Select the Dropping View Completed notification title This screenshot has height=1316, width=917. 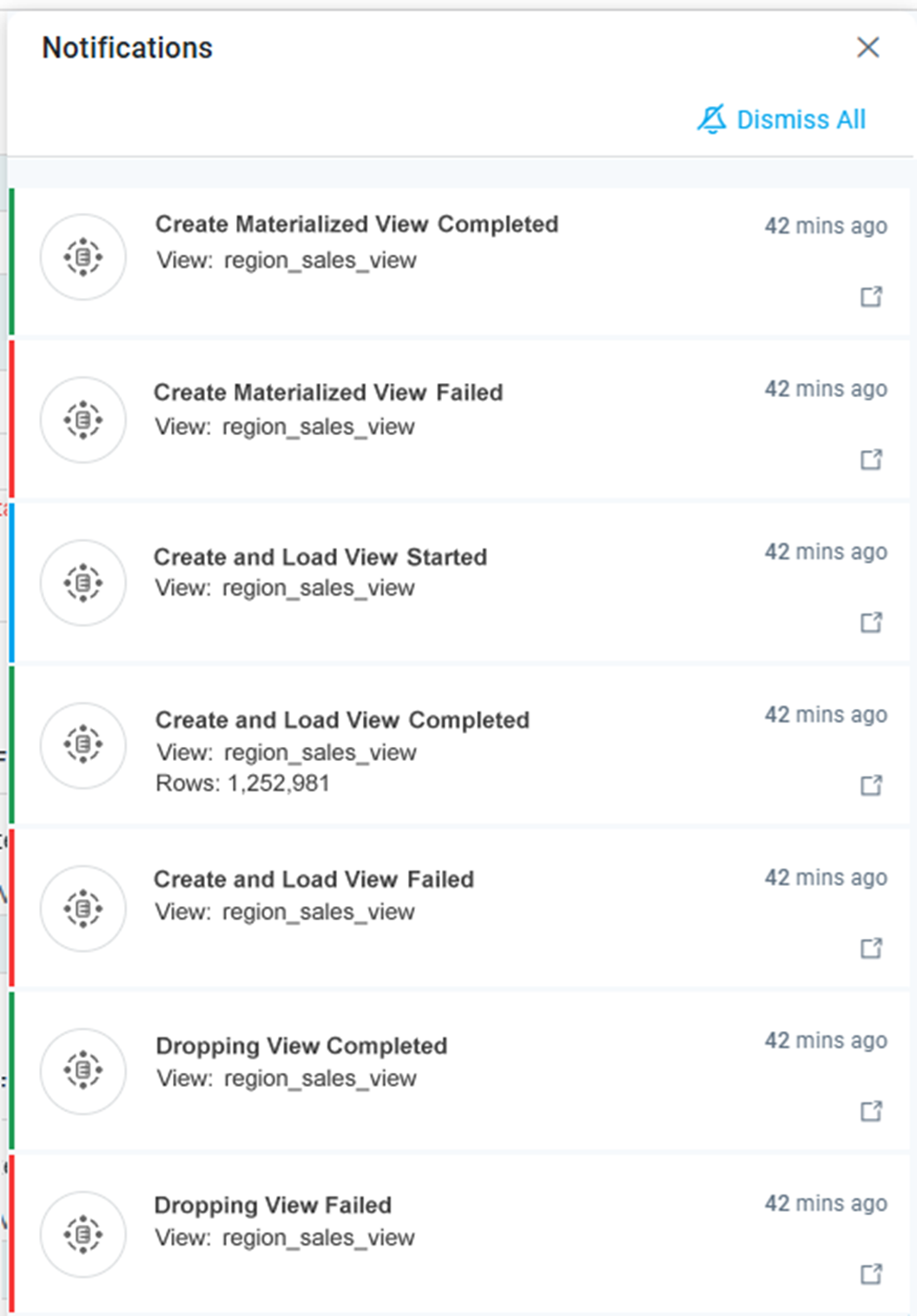pyautogui.click(x=301, y=1046)
